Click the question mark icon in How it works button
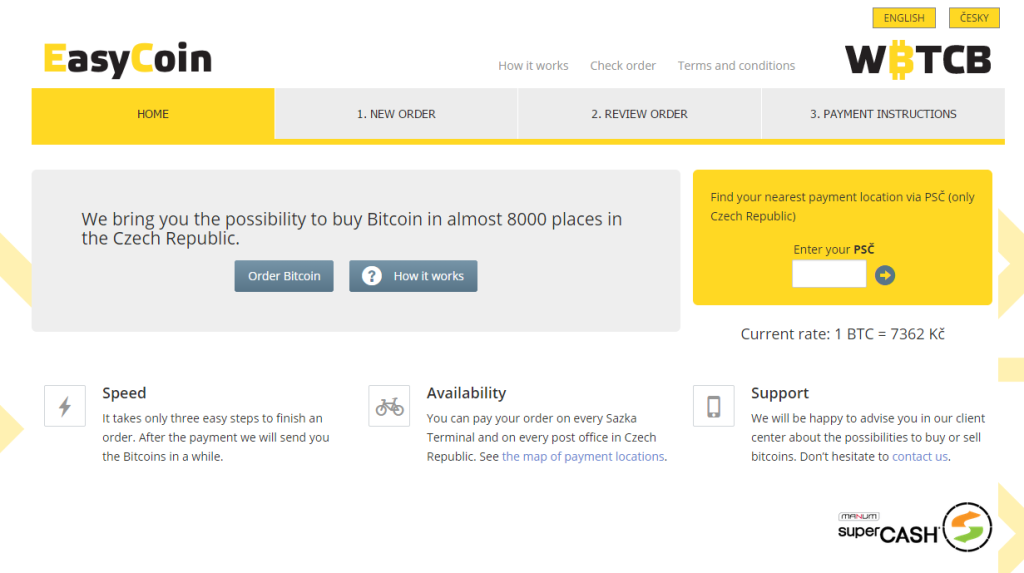 (372, 276)
